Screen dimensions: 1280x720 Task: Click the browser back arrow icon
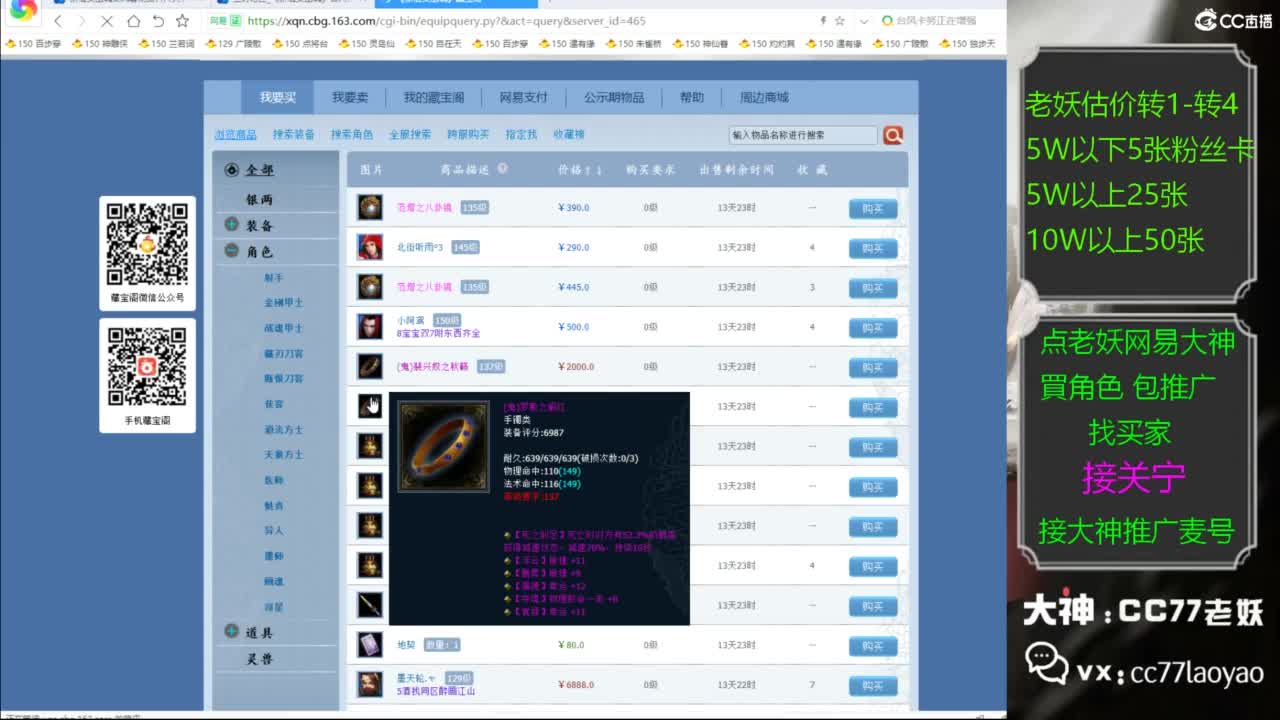[x=57, y=21]
